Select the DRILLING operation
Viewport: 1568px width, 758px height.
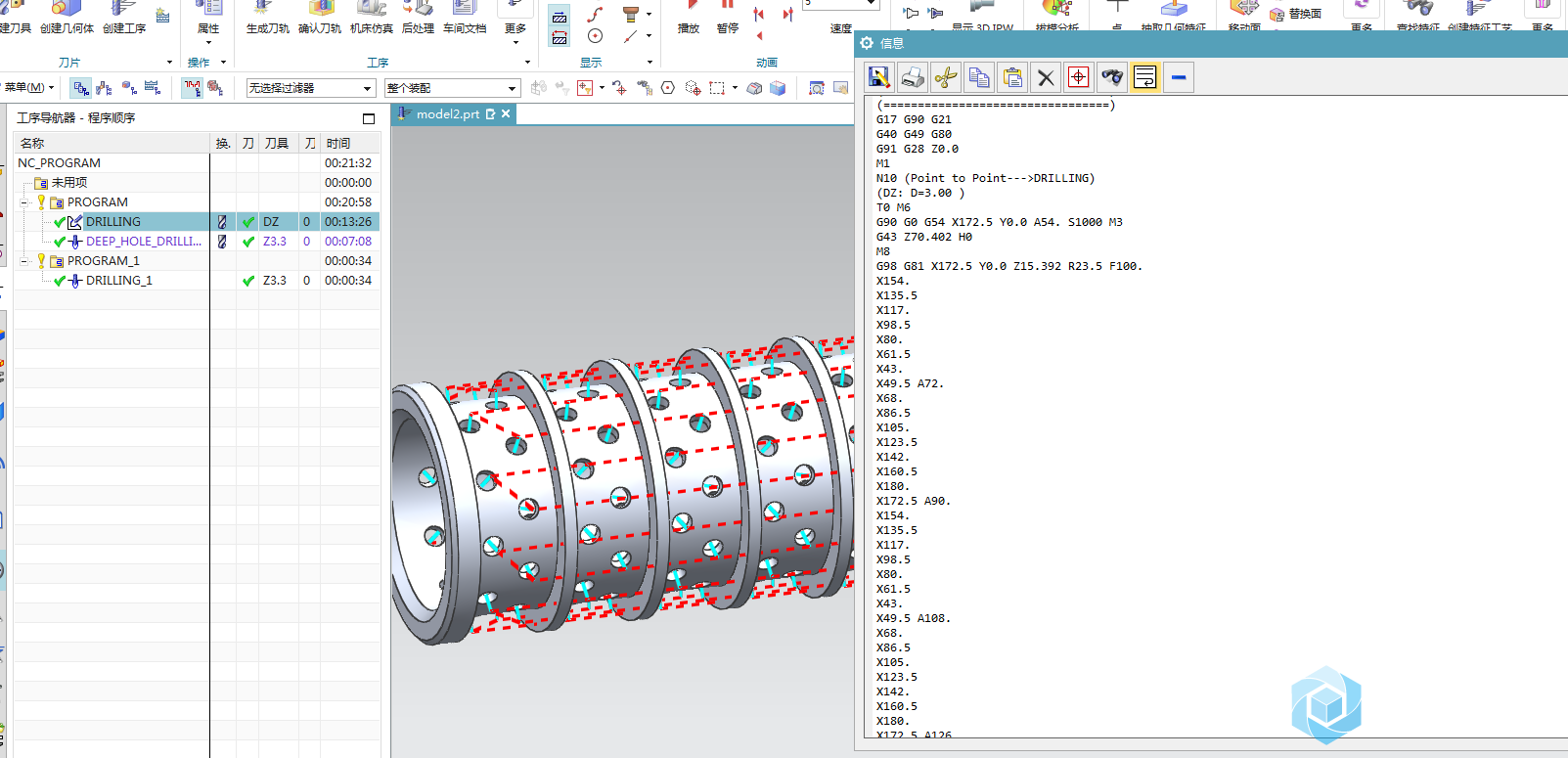[113, 222]
